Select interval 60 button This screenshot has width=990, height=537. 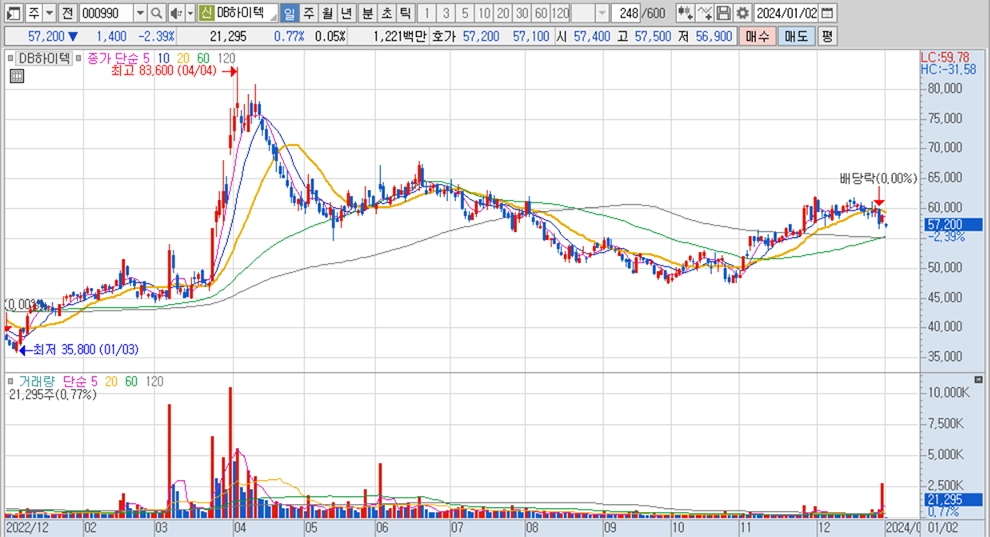[540, 13]
